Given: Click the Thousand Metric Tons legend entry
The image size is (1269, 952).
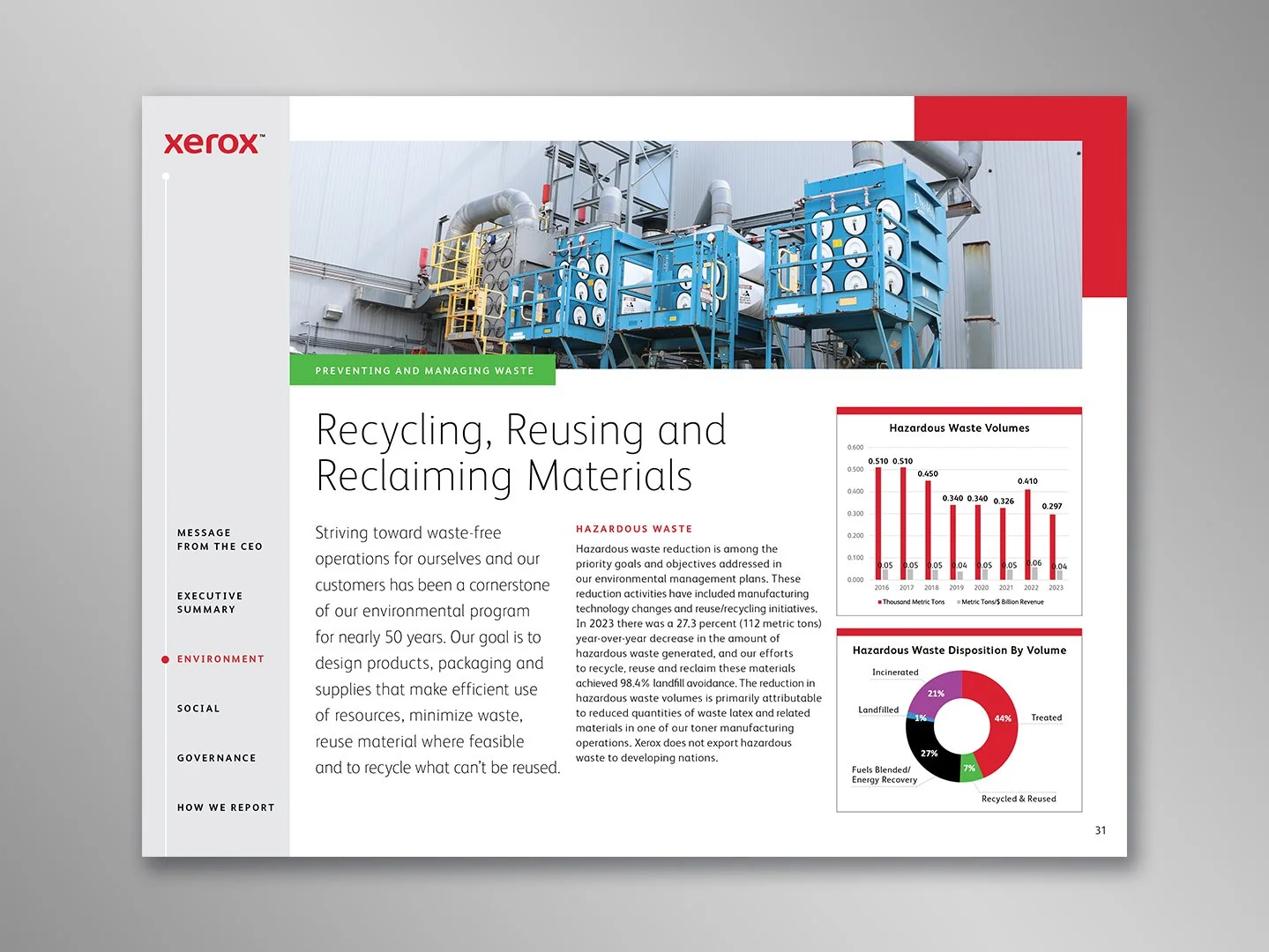Looking at the screenshot, I should [911, 602].
